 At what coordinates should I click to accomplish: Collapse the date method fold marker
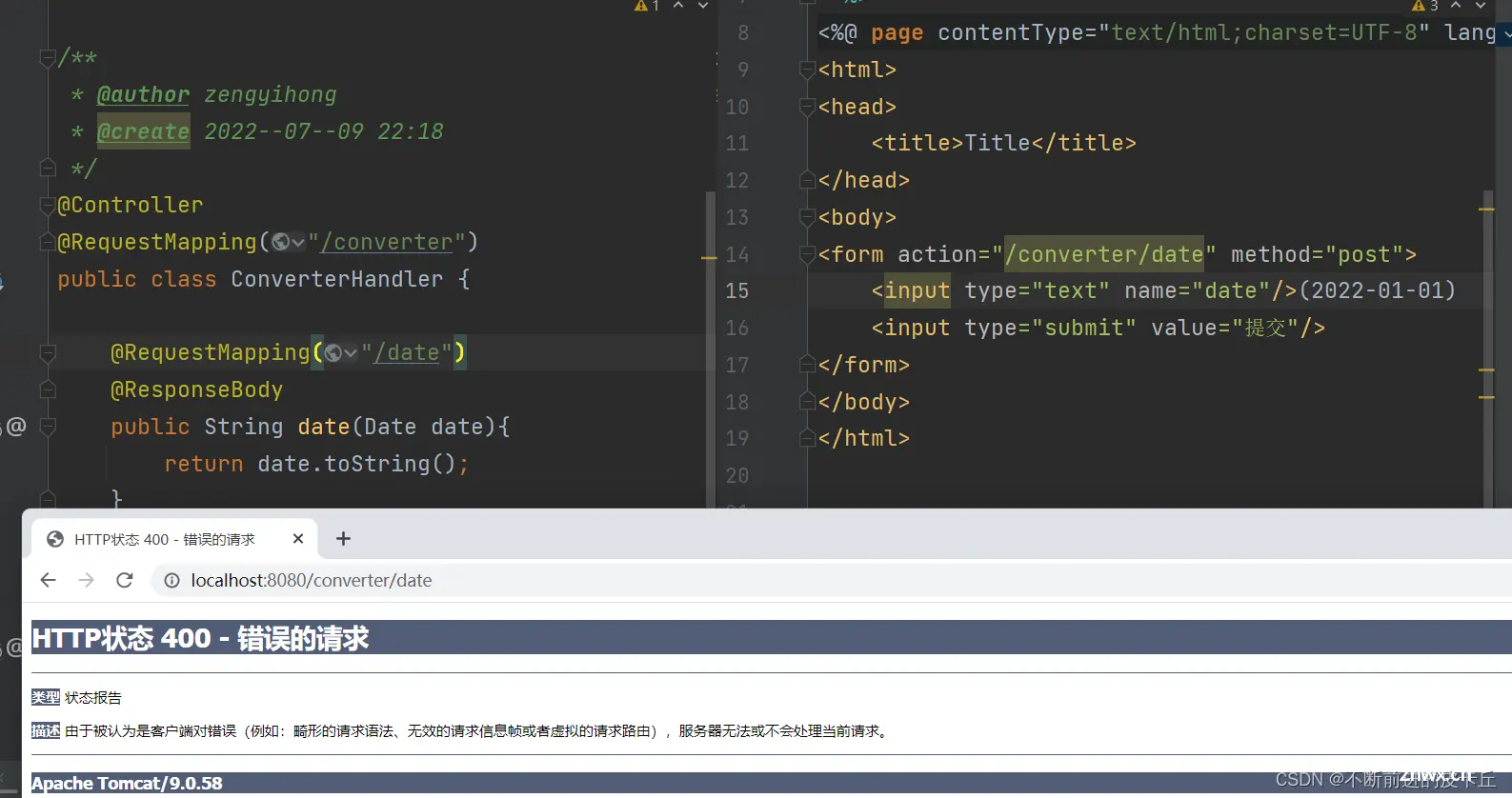48,427
